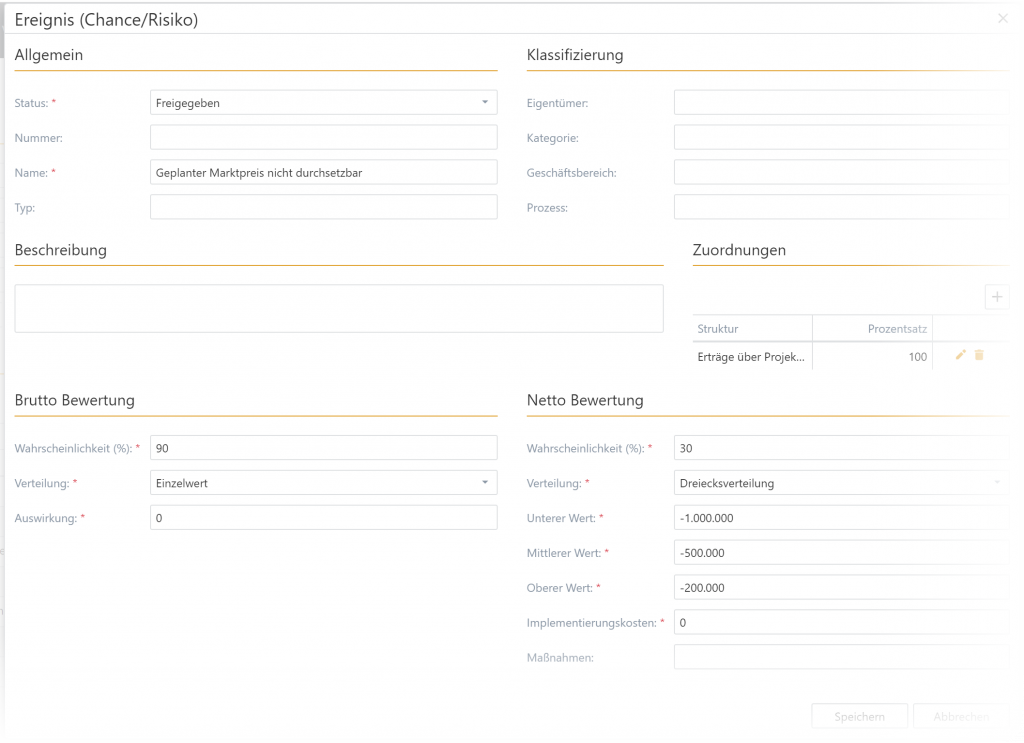The width and height of the screenshot is (1024, 743).
Task: Expand Brutto Verteilung dropdown showing Einzelwert
Action: tap(323, 483)
